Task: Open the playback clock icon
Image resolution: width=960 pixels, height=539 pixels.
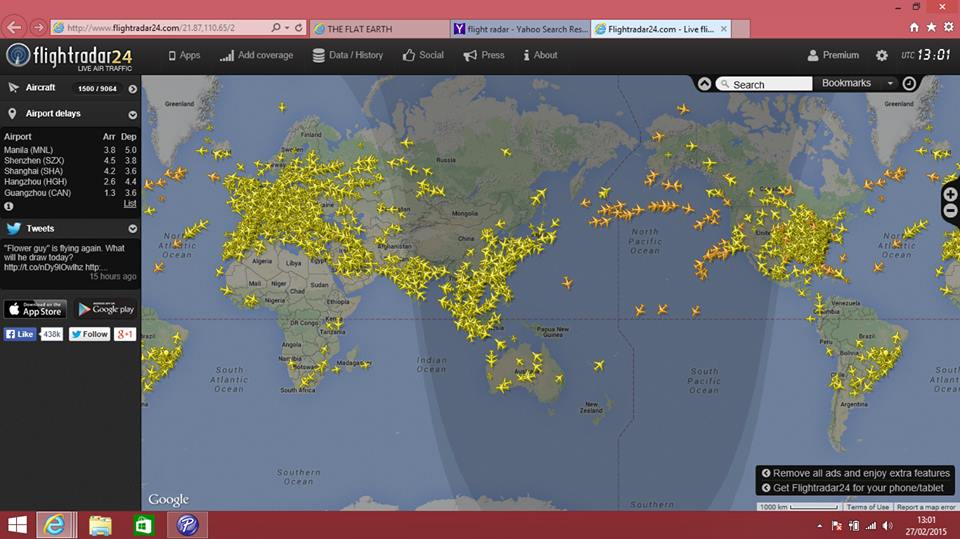Action: (909, 83)
